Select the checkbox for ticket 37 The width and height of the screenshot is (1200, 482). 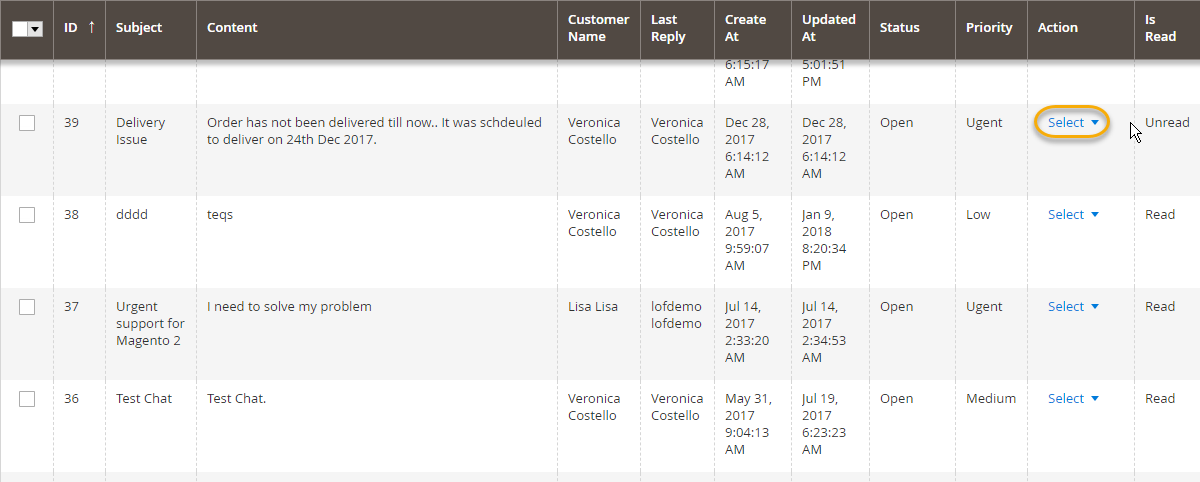(27, 307)
